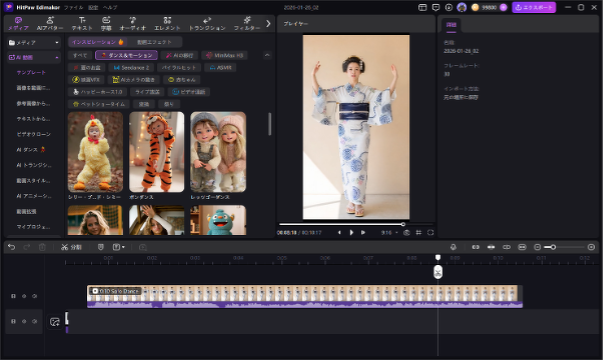Collapse the AI 動画 sidebar section
604x360 pixels.
[57, 57]
